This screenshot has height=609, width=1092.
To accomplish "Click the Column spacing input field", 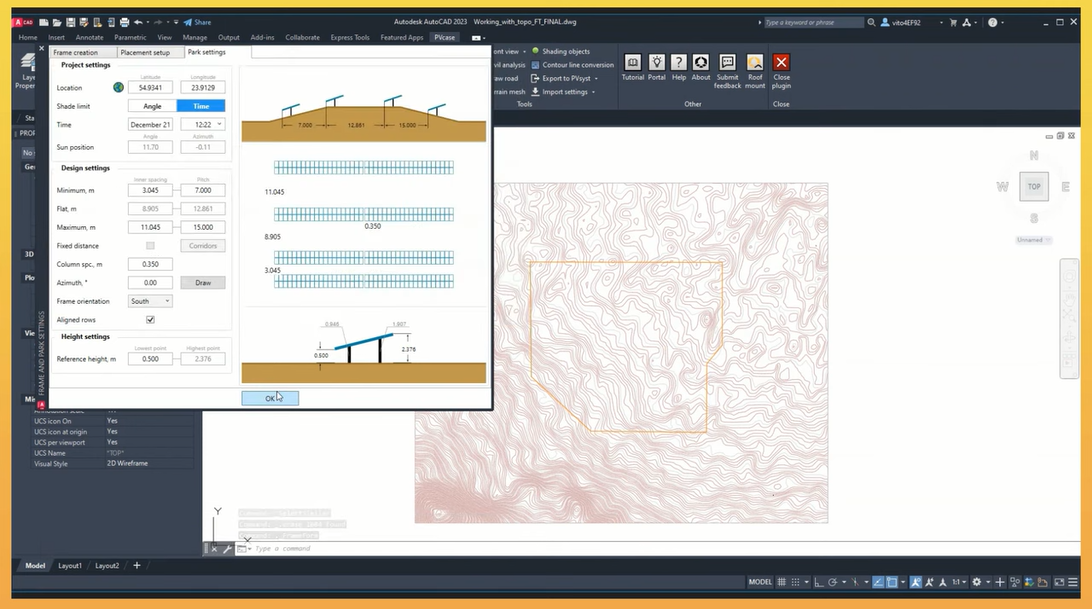I will coord(150,264).
